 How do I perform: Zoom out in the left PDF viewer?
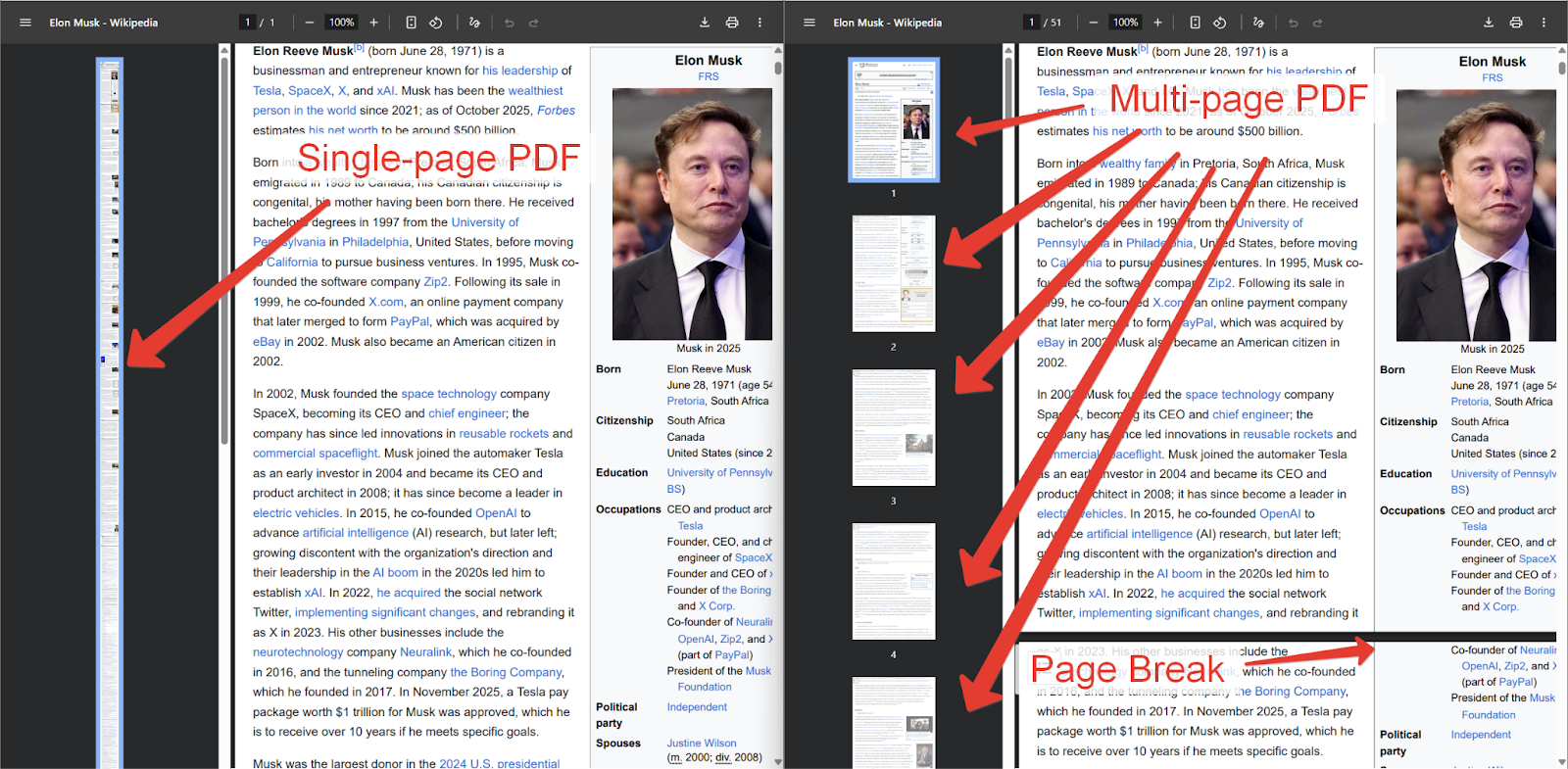click(x=310, y=23)
